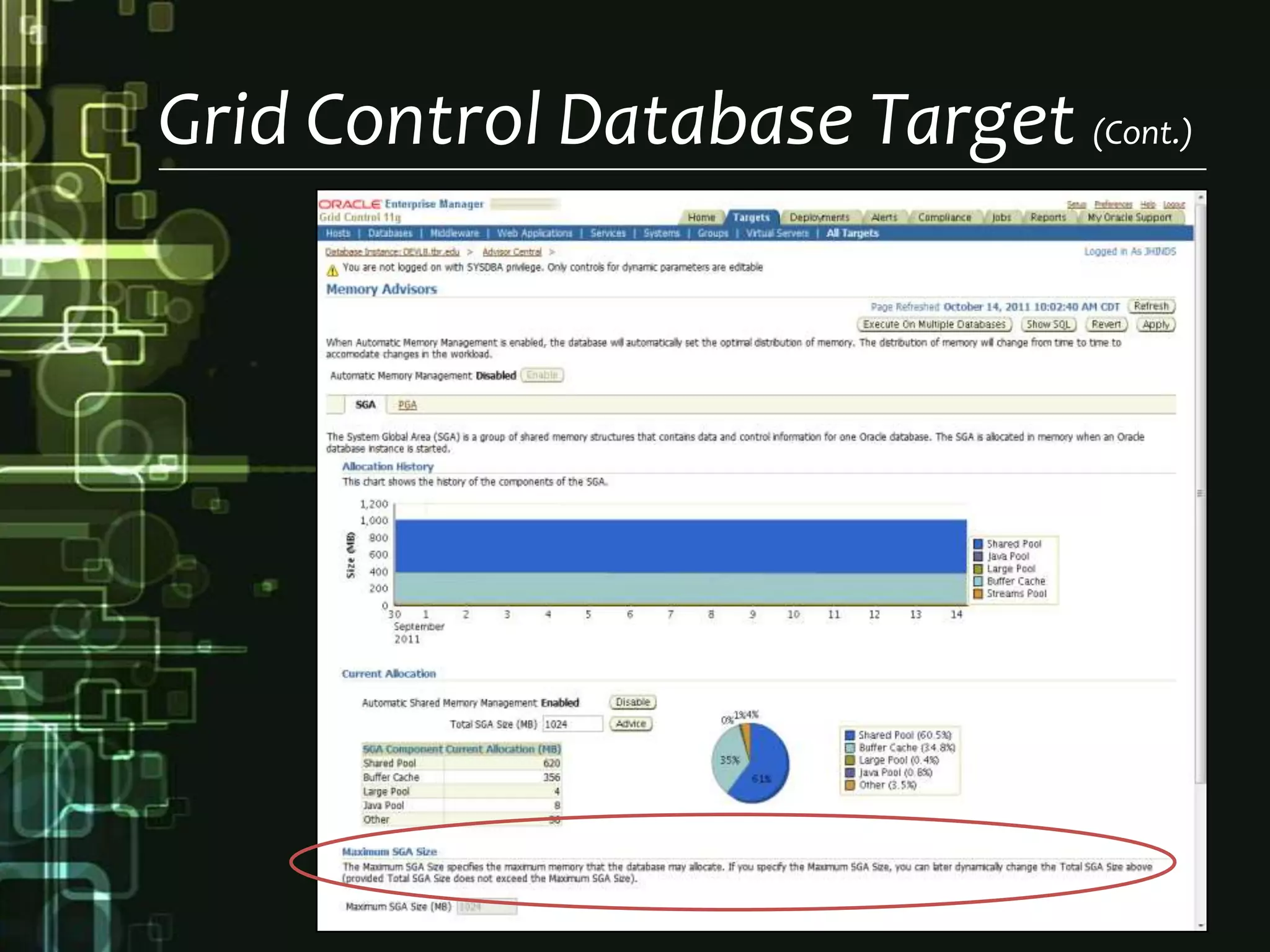Follow the Advisor Central breadcrumb link

coord(512,252)
